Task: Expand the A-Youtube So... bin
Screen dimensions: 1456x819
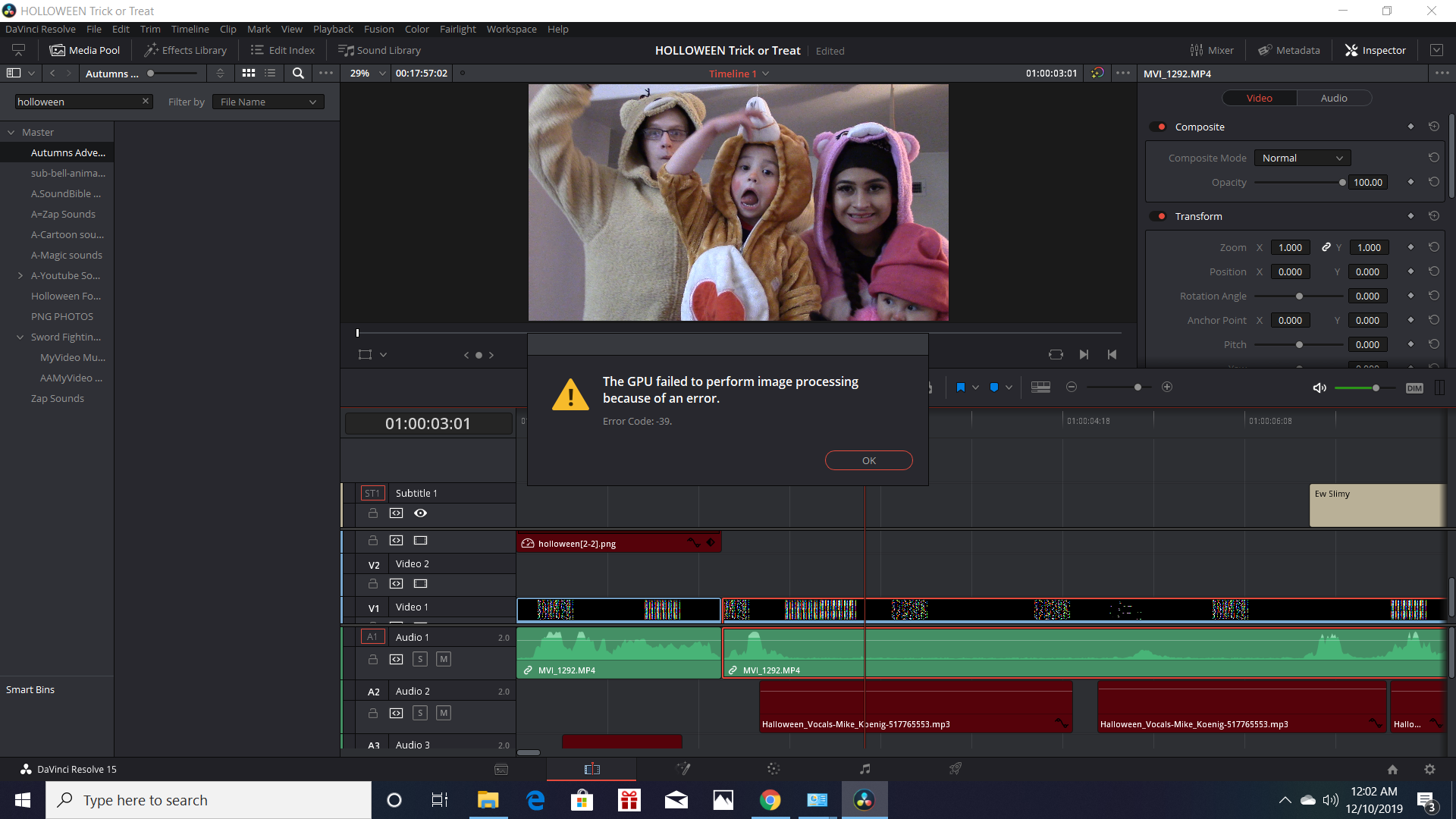Action: pyautogui.click(x=20, y=275)
